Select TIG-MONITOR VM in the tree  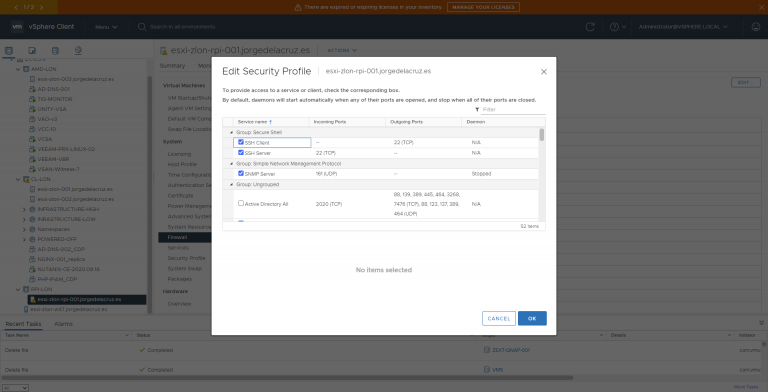click(x=55, y=99)
